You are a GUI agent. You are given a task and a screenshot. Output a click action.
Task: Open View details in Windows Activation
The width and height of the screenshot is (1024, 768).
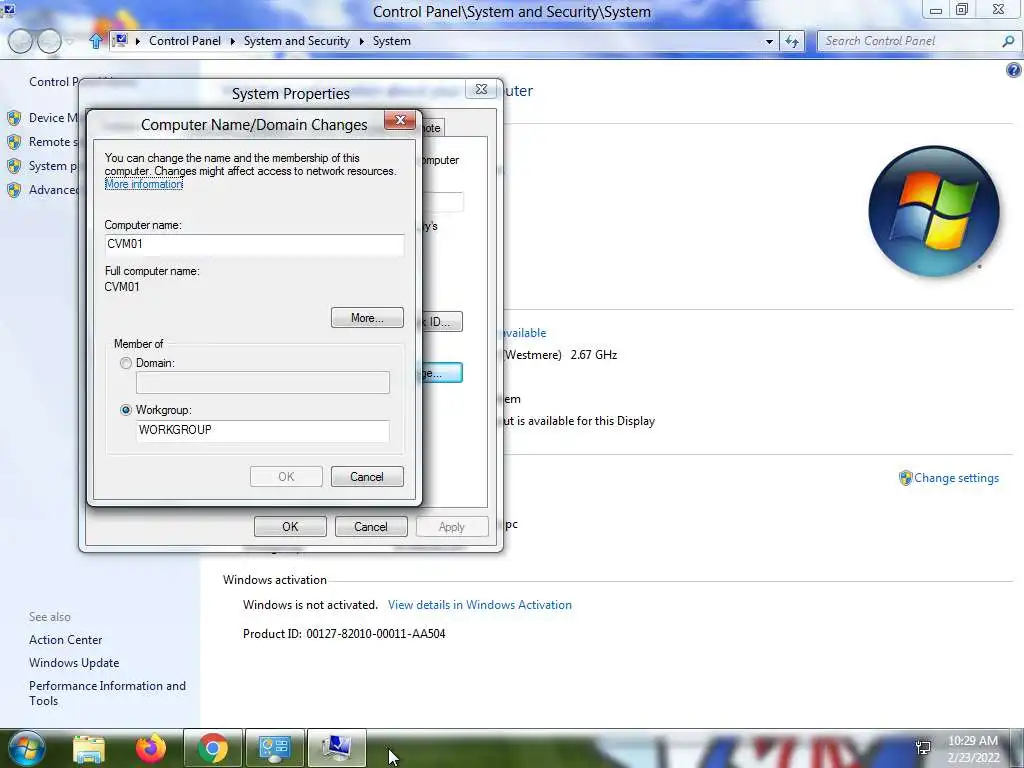click(479, 605)
